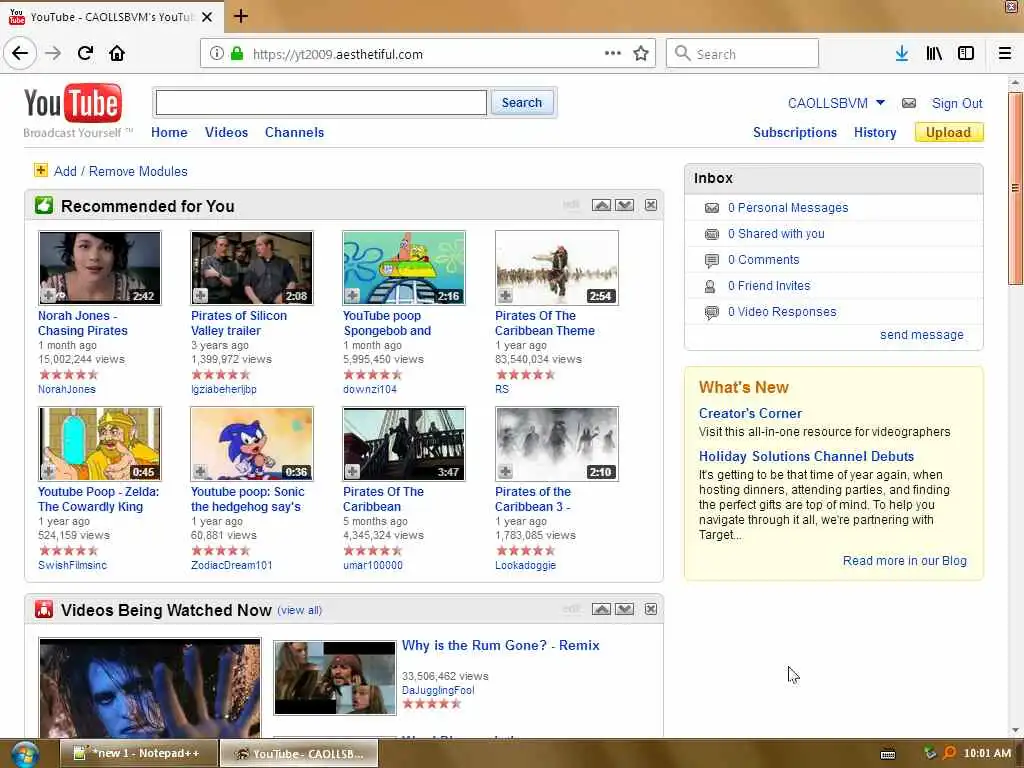Click the YouTube logo
Image resolution: width=1024 pixels, height=768 pixels.
click(72, 103)
